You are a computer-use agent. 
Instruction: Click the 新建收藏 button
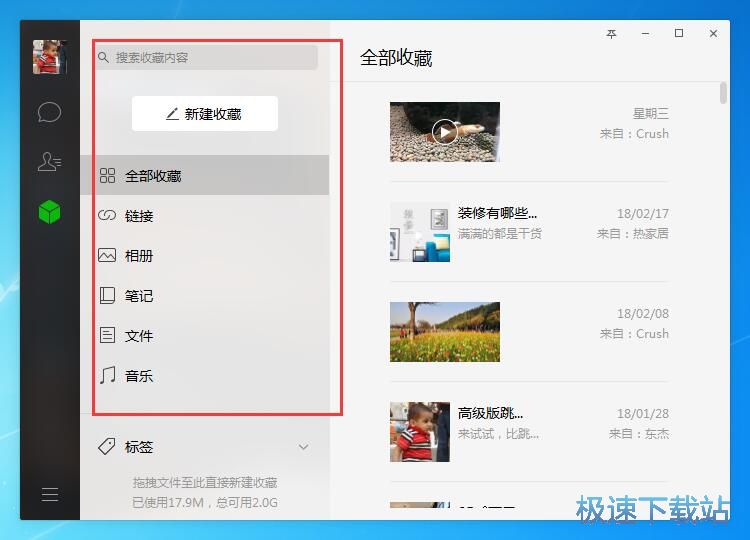(205, 114)
